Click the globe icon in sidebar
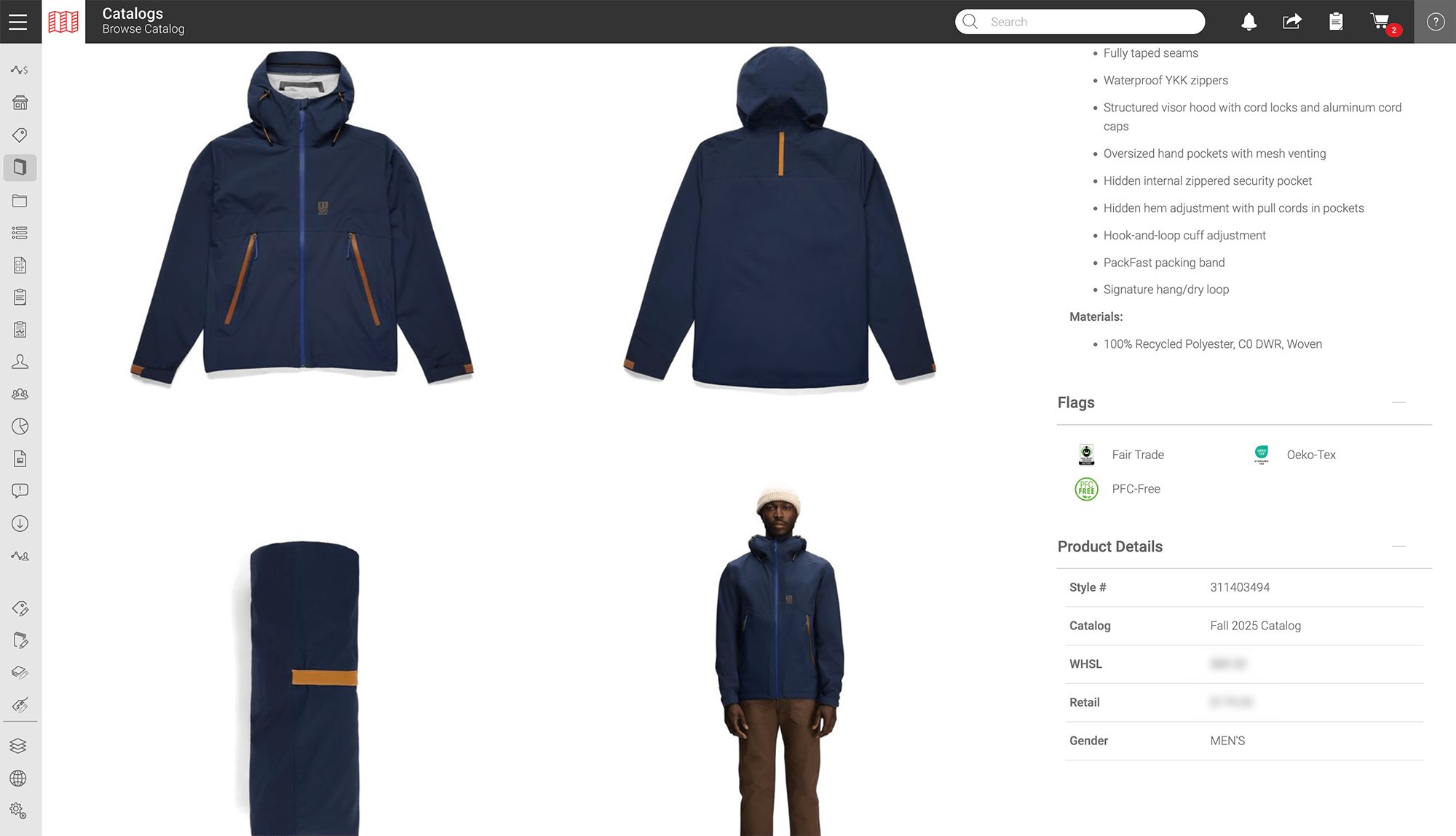Viewport: 1456px width, 836px height. [x=19, y=778]
